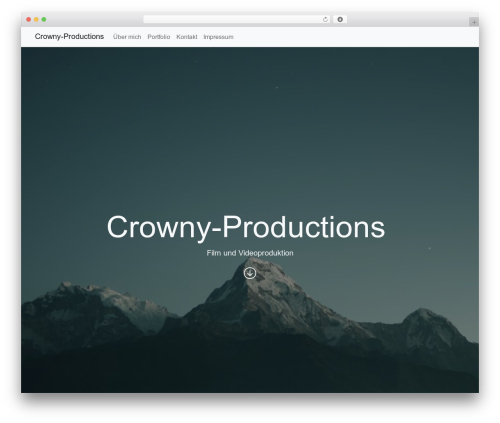The height and width of the screenshot is (423, 500).
Task: Open the Impressum link
Action: pyautogui.click(x=218, y=37)
